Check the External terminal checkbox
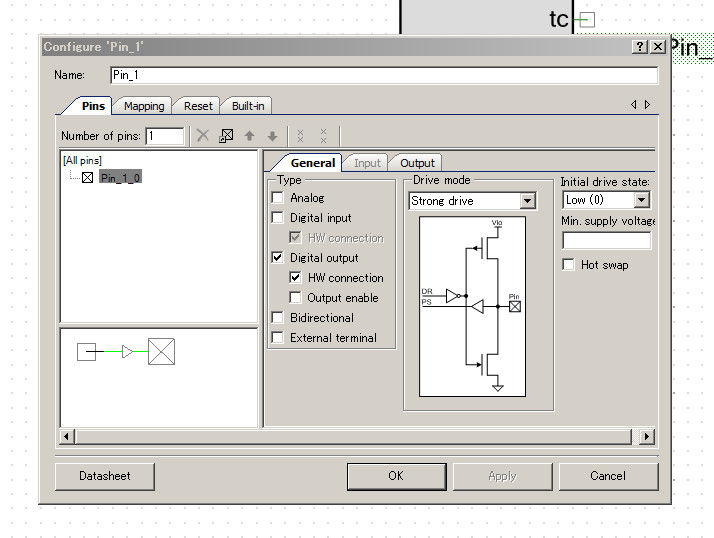The width and height of the screenshot is (714, 538). [x=277, y=338]
